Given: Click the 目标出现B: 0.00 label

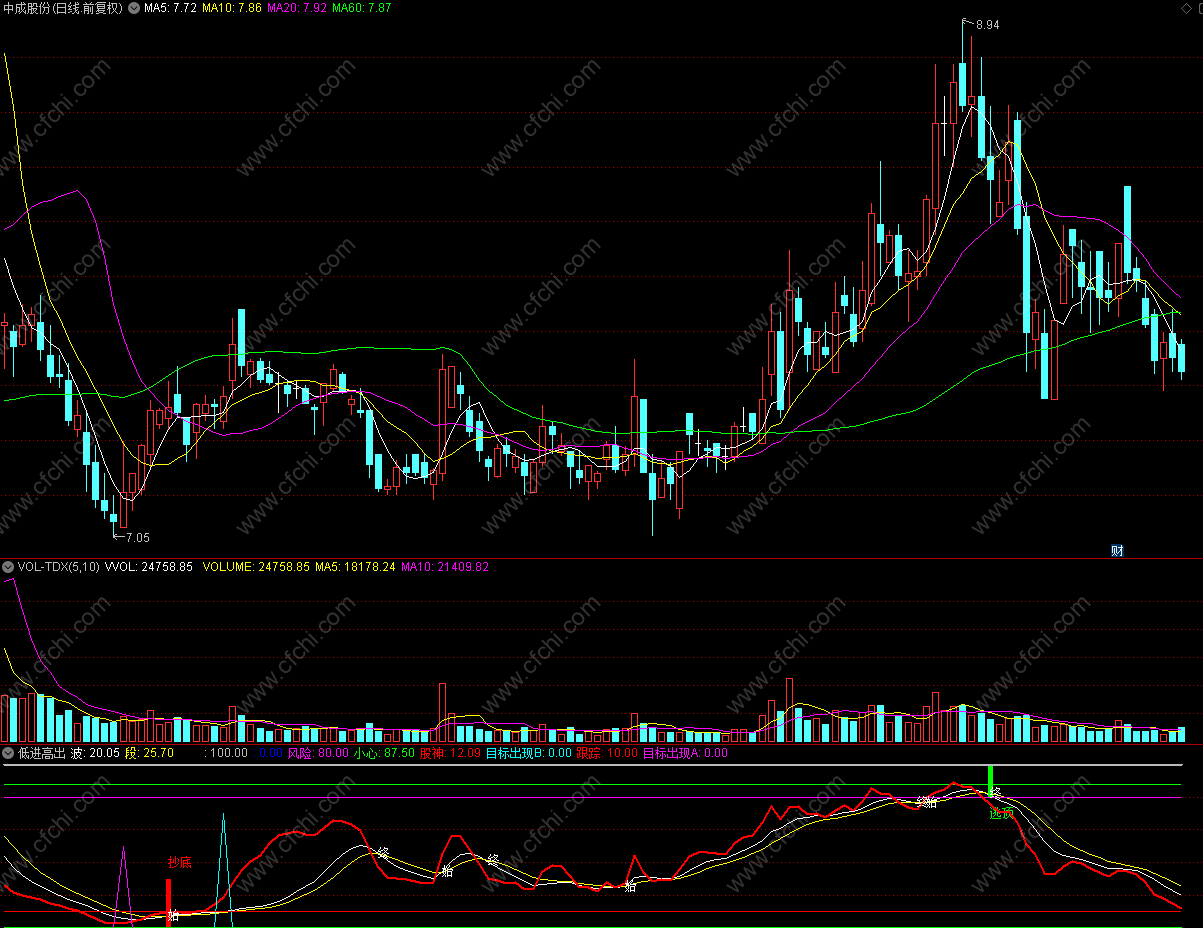Looking at the screenshot, I should tap(528, 753).
